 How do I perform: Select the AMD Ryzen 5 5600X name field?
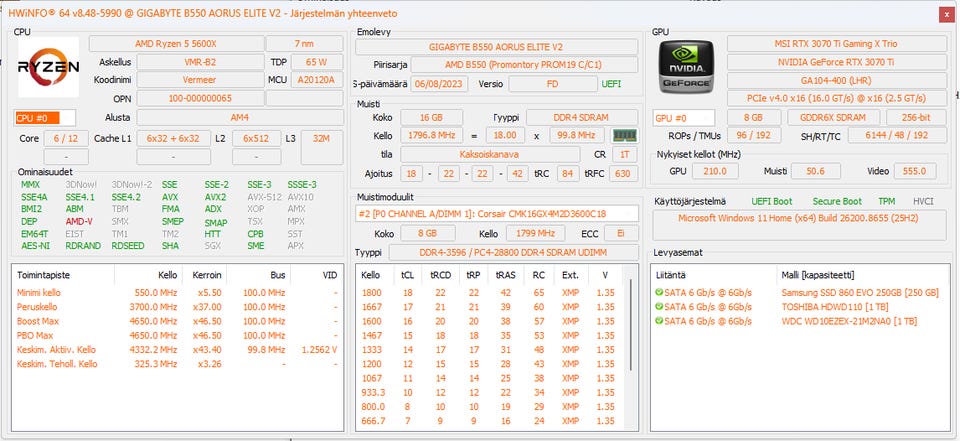pos(176,43)
